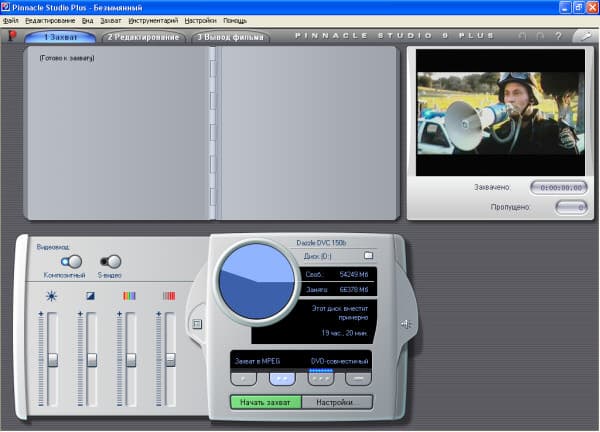The height and width of the screenshot is (432, 600).
Task: Toggle the audio panel flap icon
Action: pyautogui.click(x=406, y=324)
